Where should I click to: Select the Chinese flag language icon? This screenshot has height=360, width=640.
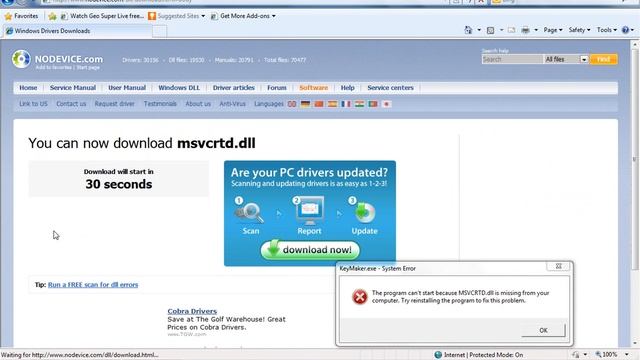tap(319, 104)
